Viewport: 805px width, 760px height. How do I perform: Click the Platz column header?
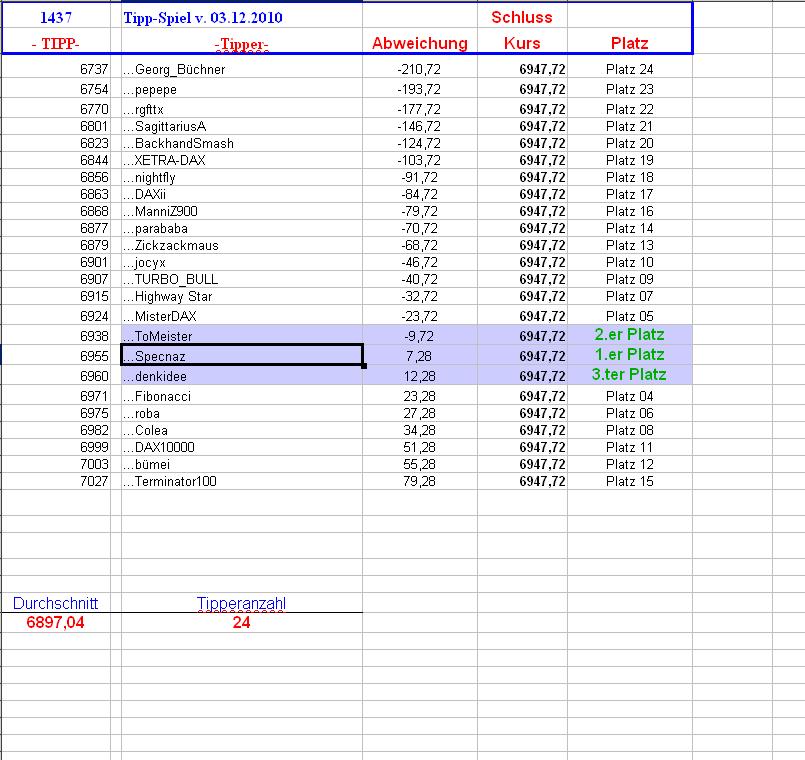click(x=629, y=43)
